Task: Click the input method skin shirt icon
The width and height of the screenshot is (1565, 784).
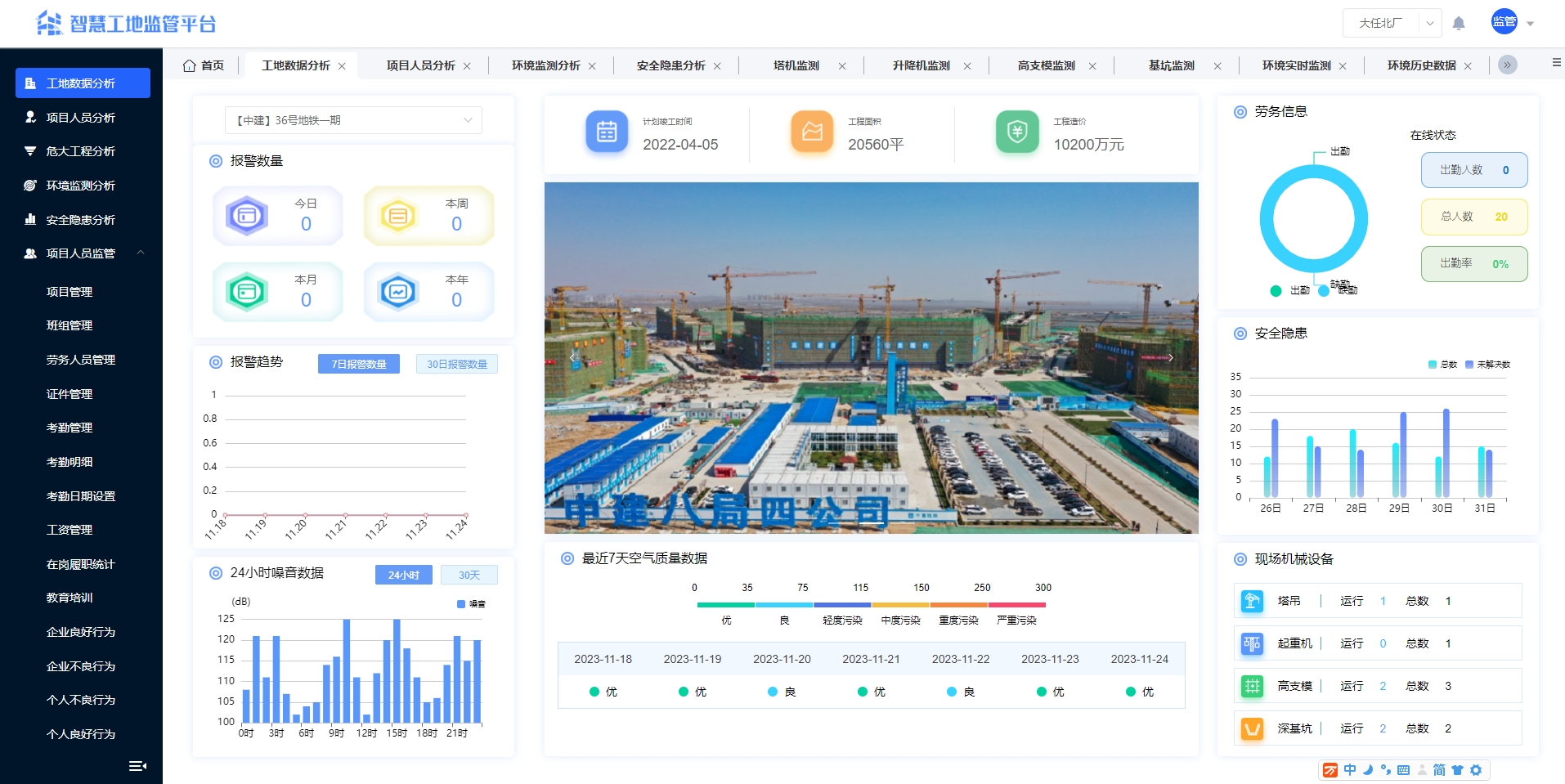Action: pos(1457,770)
